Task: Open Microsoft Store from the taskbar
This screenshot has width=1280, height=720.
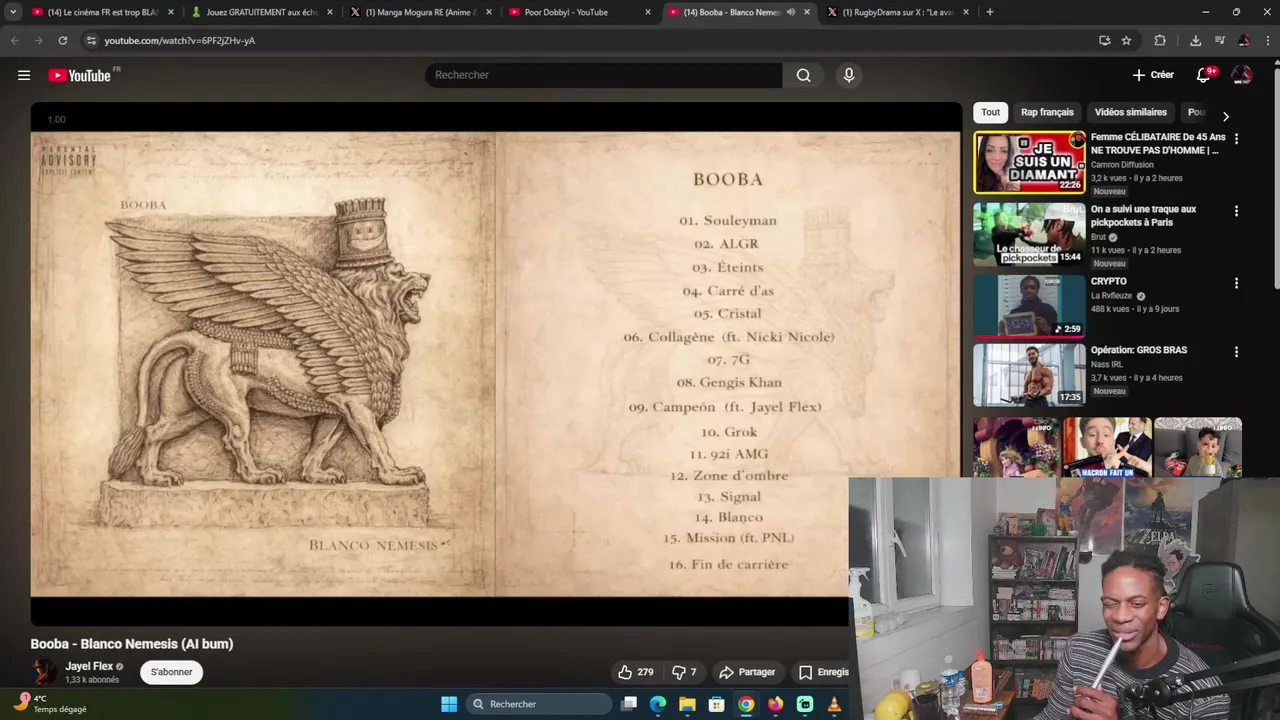Action: click(716, 704)
